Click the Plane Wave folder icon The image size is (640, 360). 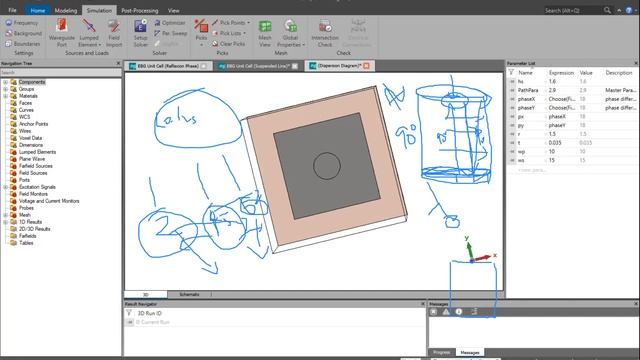13,159
